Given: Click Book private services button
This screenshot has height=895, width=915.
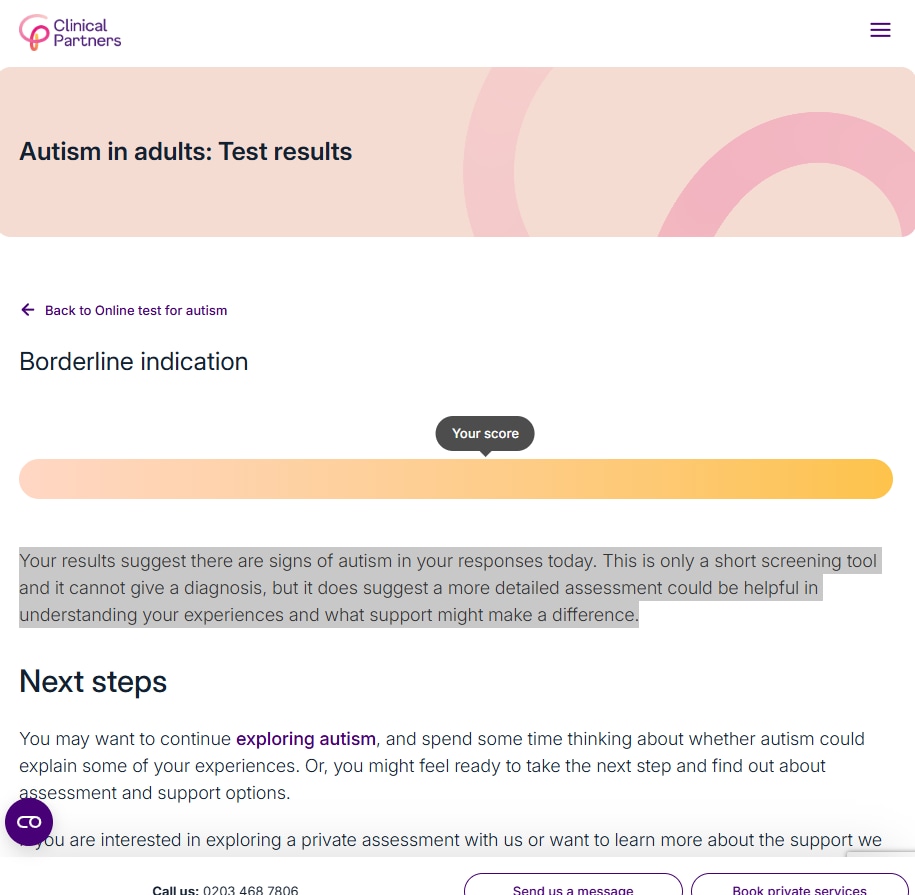Looking at the screenshot, I should [799, 888].
